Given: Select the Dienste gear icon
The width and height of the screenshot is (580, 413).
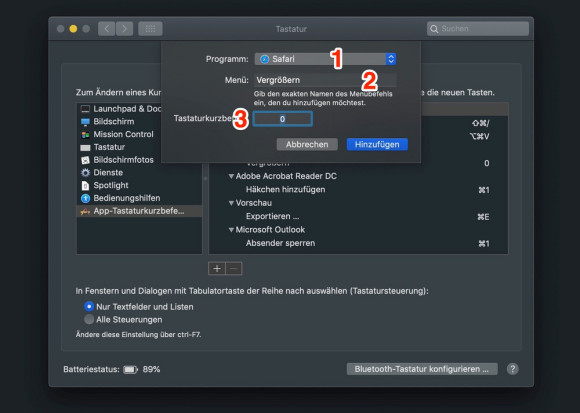Looking at the screenshot, I should tap(85, 173).
